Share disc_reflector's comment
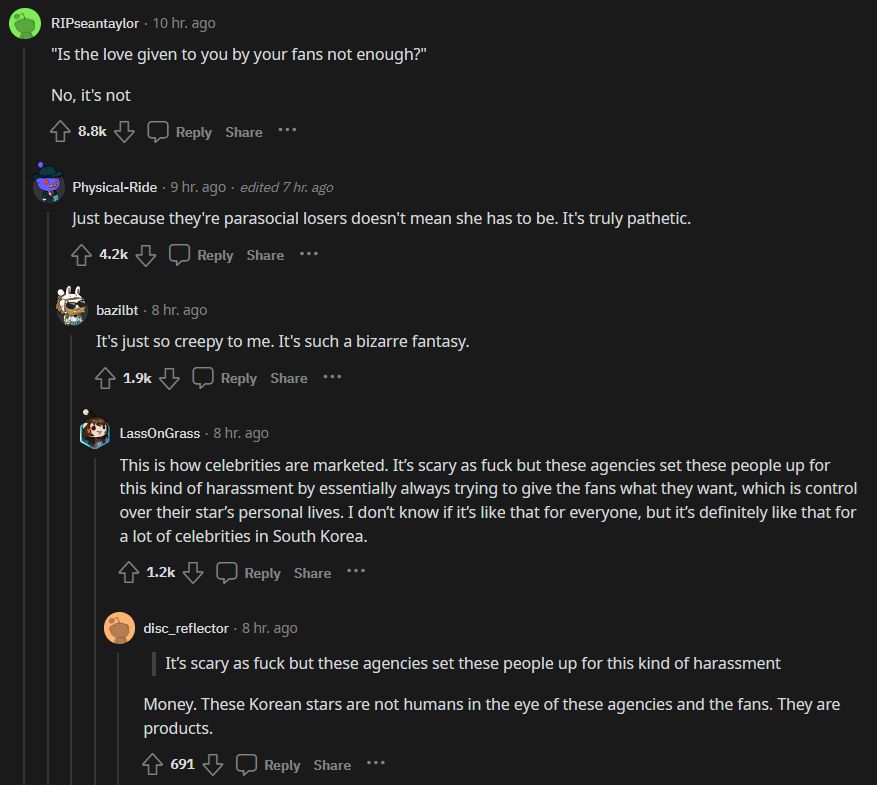 pyautogui.click(x=332, y=765)
